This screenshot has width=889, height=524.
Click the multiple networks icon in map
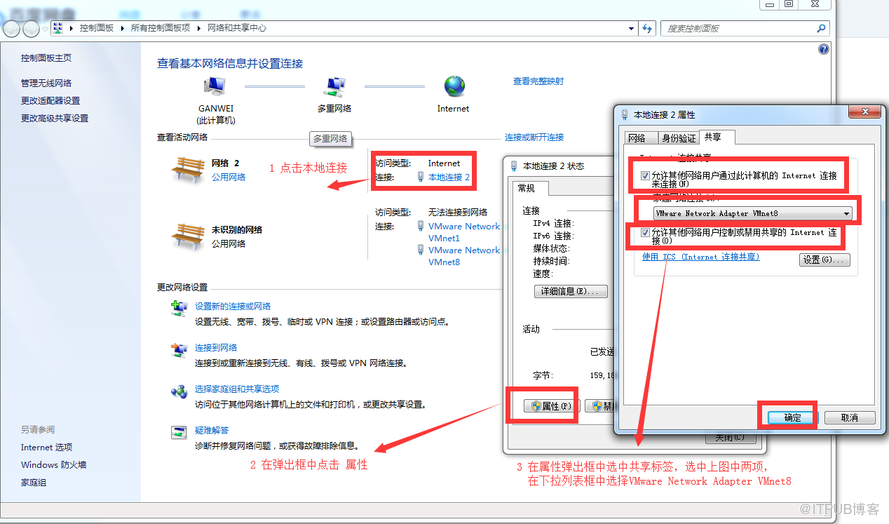pos(335,87)
